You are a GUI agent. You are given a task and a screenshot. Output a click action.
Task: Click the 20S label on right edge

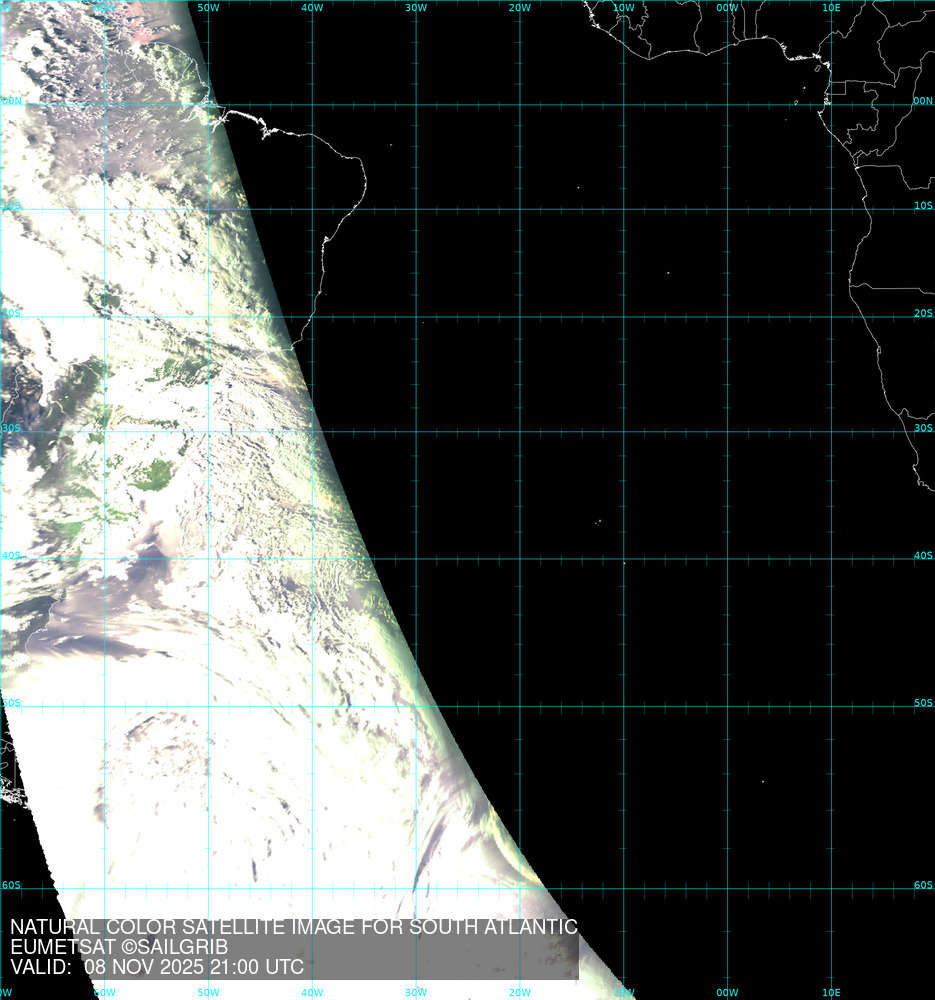pyautogui.click(x=922, y=313)
